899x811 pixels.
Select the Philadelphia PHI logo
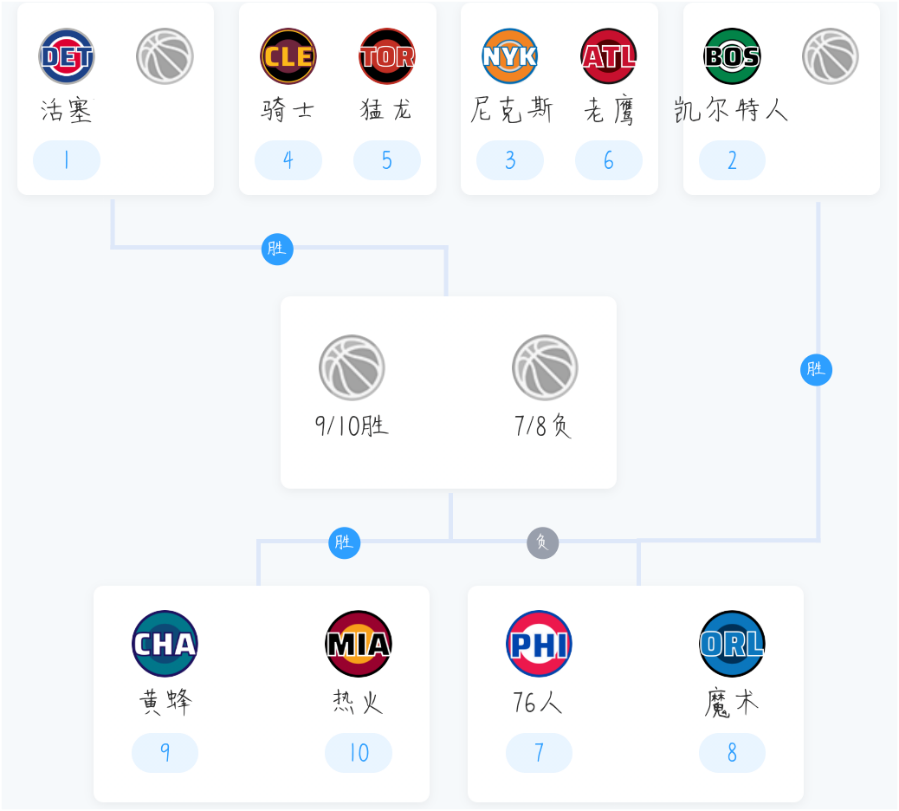(x=539, y=643)
